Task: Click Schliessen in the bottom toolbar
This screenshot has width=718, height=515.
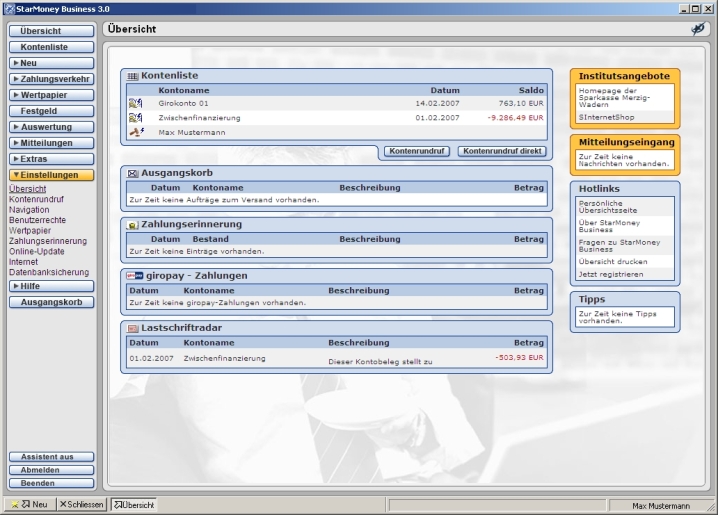Action: tap(81, 505)
